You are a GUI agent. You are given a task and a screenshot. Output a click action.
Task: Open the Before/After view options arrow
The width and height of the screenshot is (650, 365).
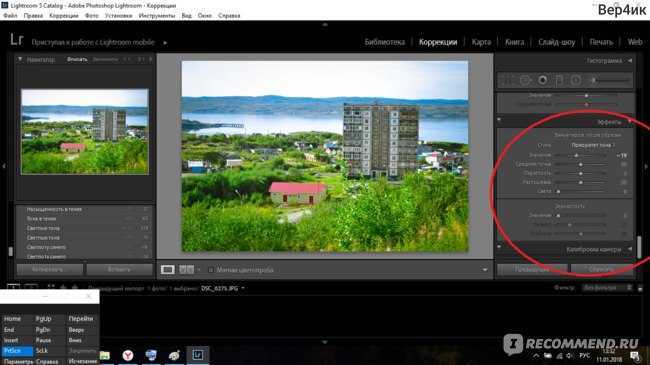coord(199,270)
